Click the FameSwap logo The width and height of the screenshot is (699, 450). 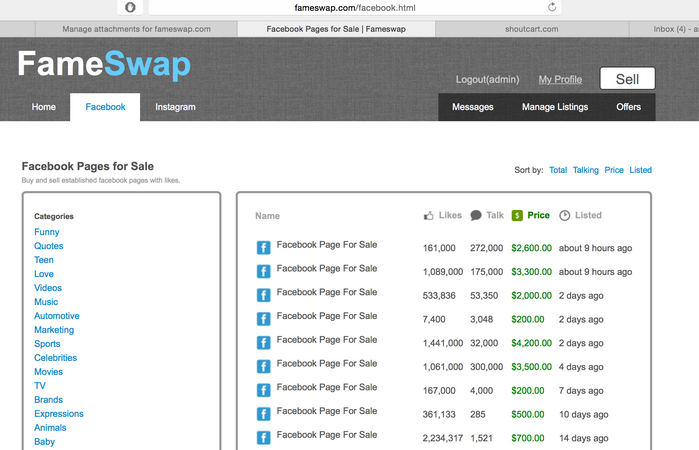coord(104,65)
